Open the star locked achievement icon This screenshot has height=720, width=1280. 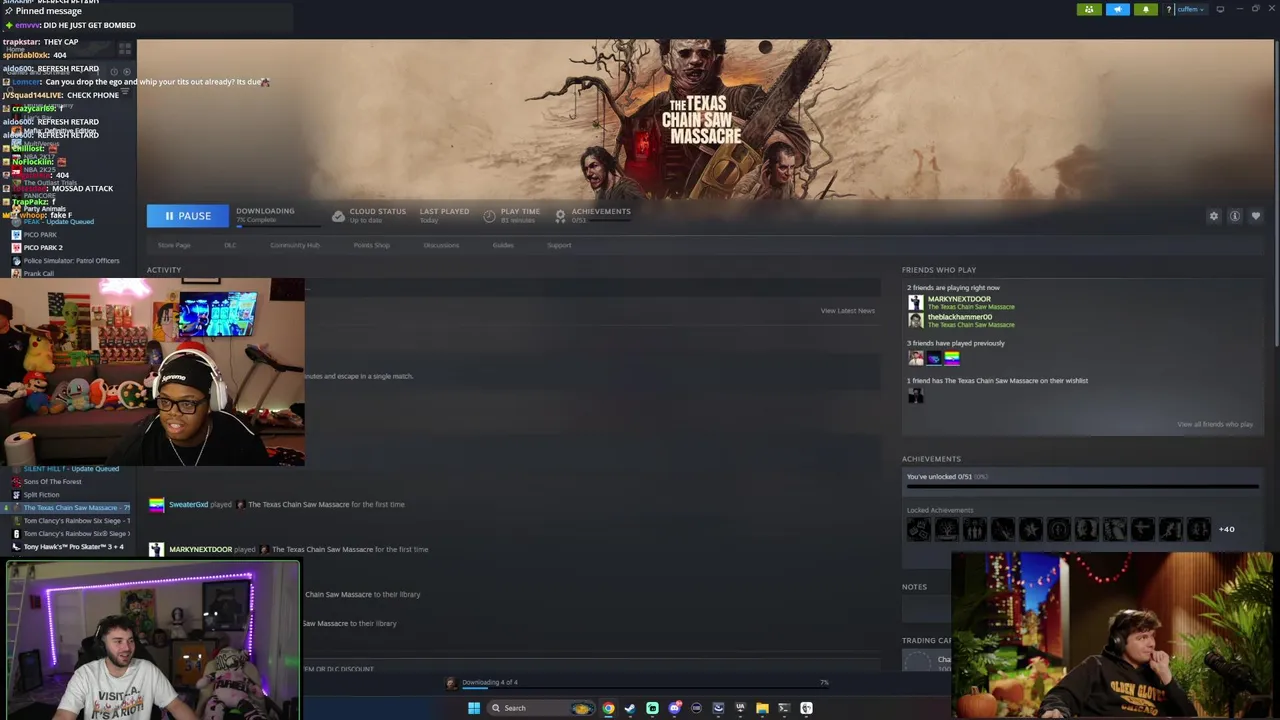1030,529
